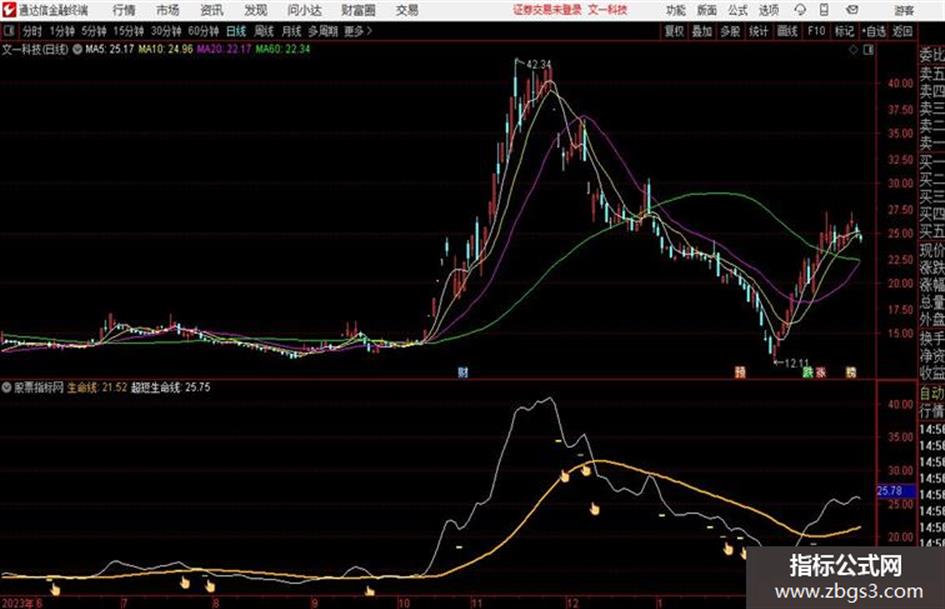945x609 pixels.
Task: Open the mail message icon
Action: [x=852, y=10]
